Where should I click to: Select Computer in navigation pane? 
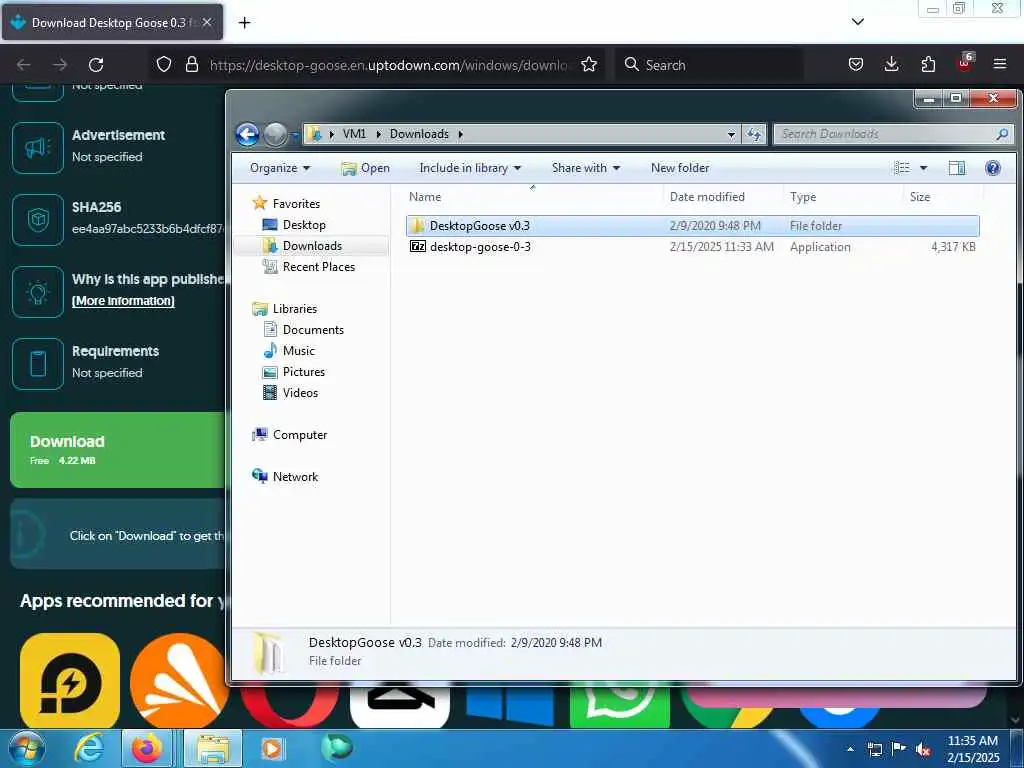(x=300, y=435)
